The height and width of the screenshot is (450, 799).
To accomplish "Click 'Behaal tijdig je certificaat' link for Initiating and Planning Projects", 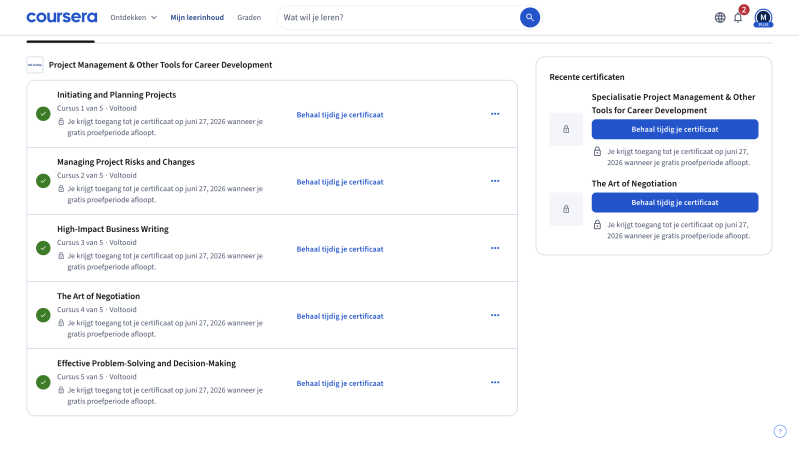I will click(x=340, y=115).
